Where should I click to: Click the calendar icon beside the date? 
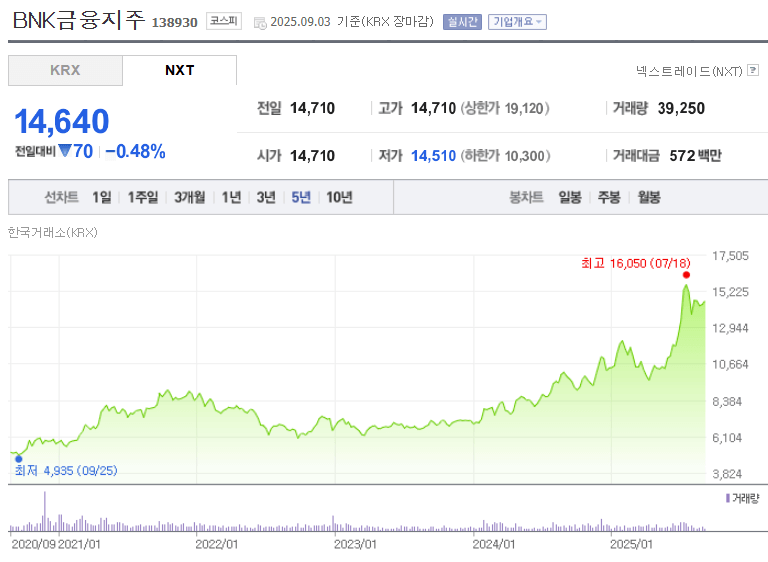click(x=260, y=23)
